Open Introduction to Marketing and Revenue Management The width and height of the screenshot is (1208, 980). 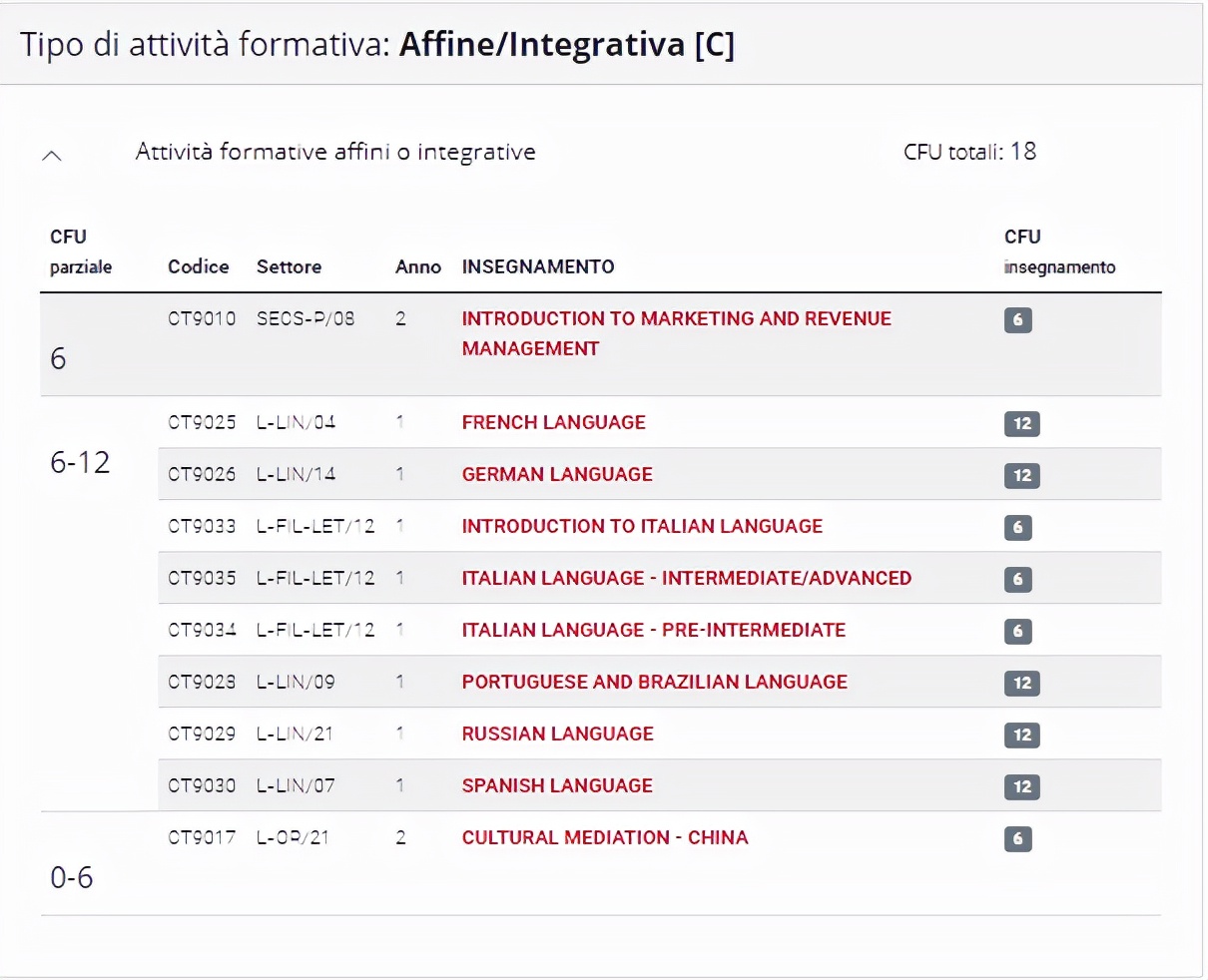click(676, 319)
